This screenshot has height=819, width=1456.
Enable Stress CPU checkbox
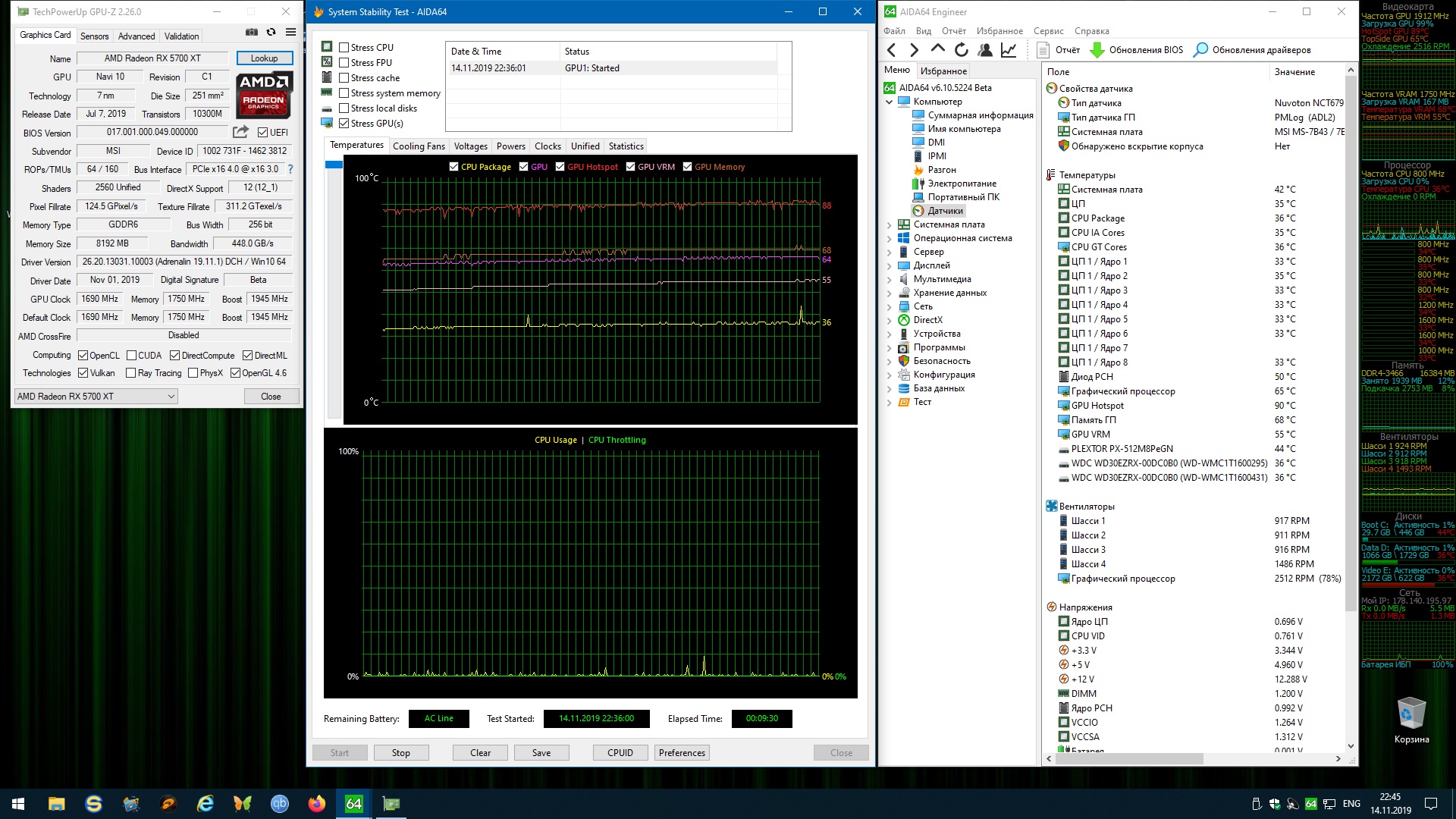point(344,48)
